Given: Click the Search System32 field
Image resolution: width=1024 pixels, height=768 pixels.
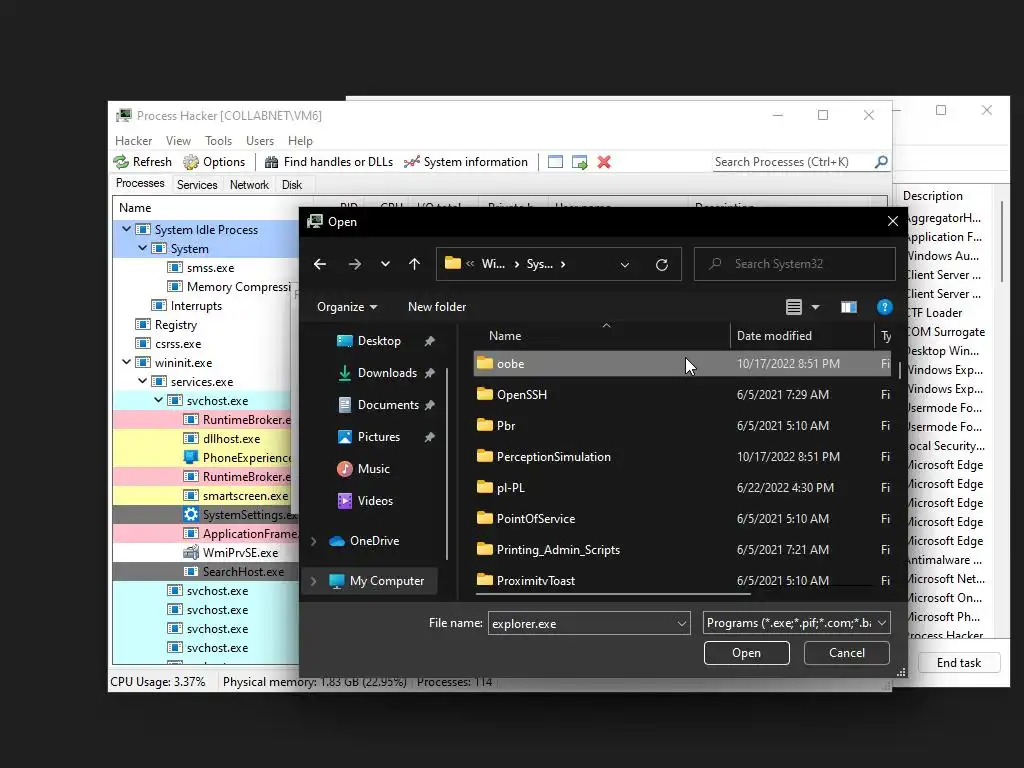Looking at the screenshot, I should (794, 264).
